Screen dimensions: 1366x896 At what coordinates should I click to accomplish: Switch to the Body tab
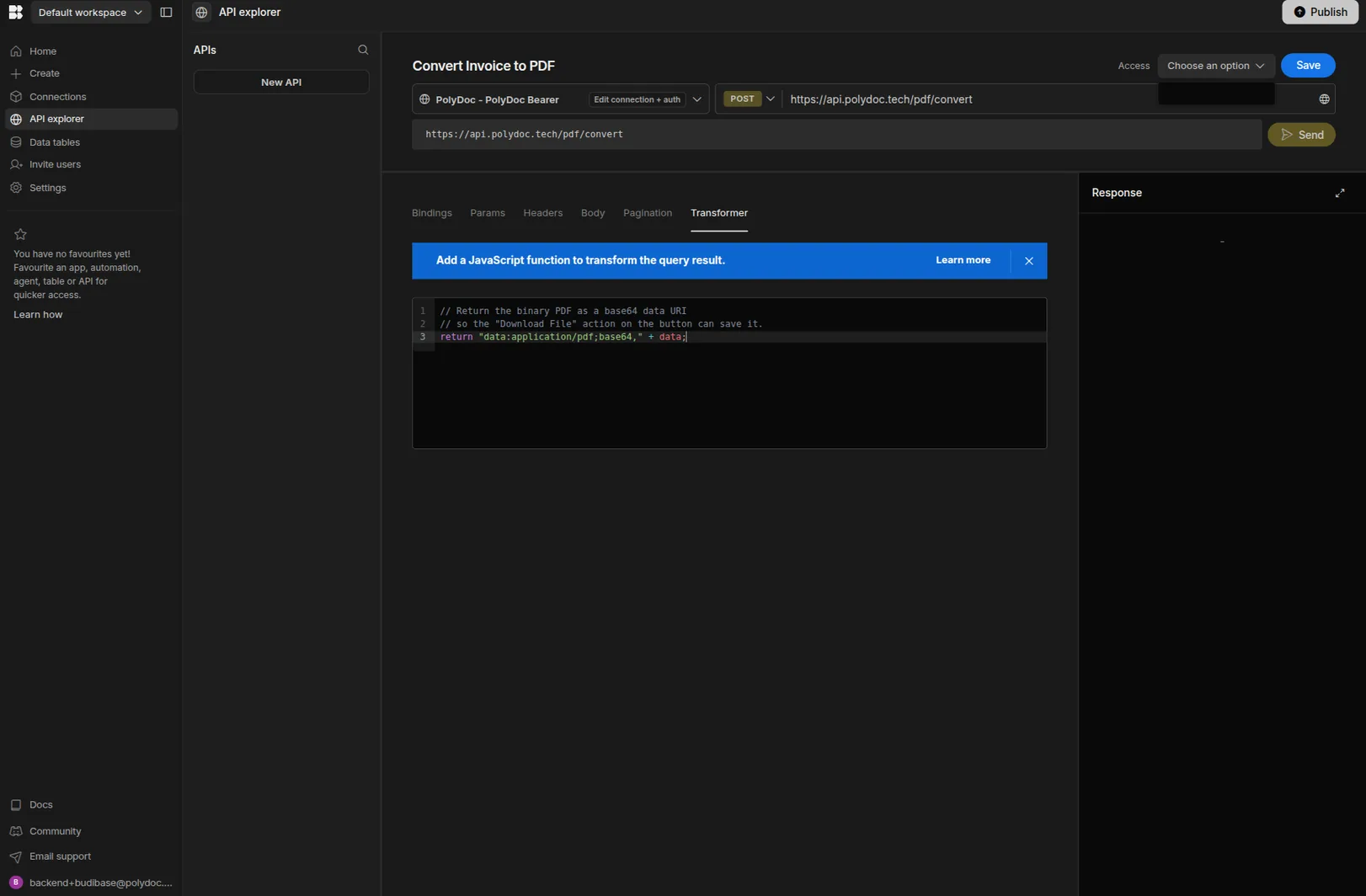point(593,213)
